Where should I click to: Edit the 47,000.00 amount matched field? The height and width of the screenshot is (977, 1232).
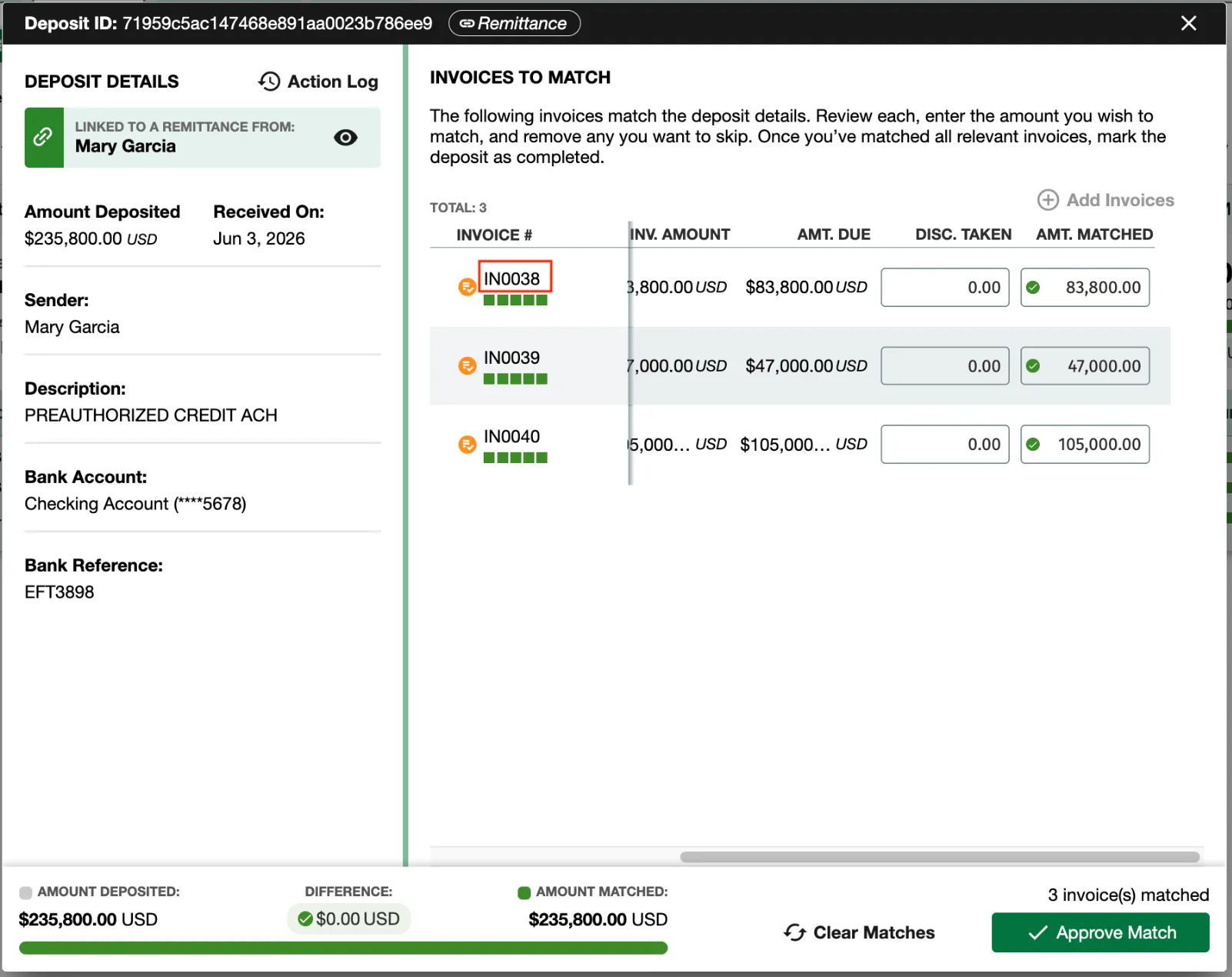[x=1085, y=365]
